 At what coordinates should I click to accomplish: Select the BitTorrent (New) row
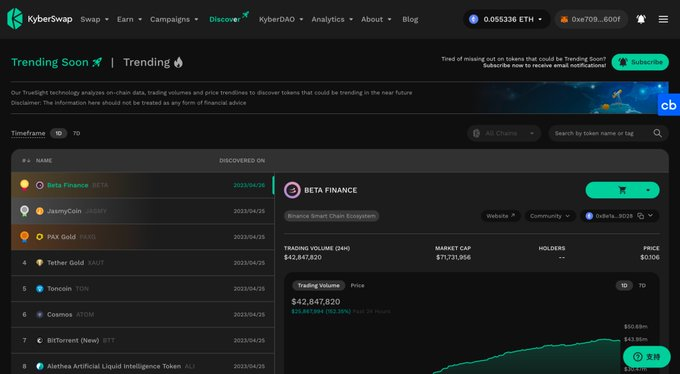pos(143,340)
